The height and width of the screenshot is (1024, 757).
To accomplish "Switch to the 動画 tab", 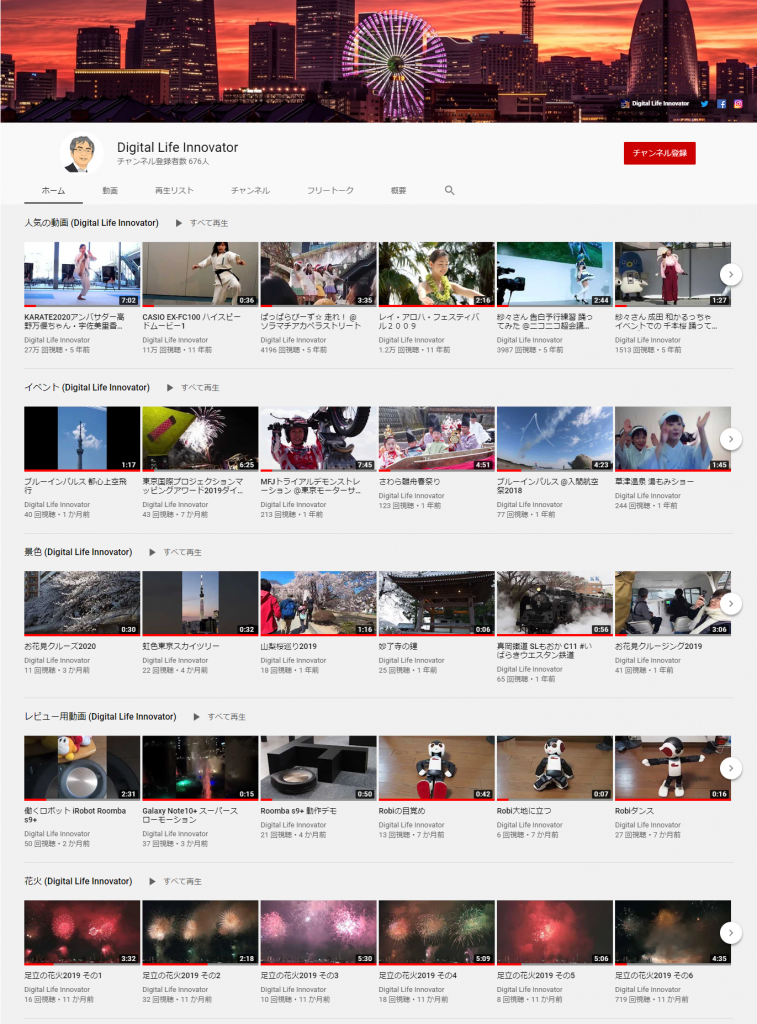I will point(110,190).
